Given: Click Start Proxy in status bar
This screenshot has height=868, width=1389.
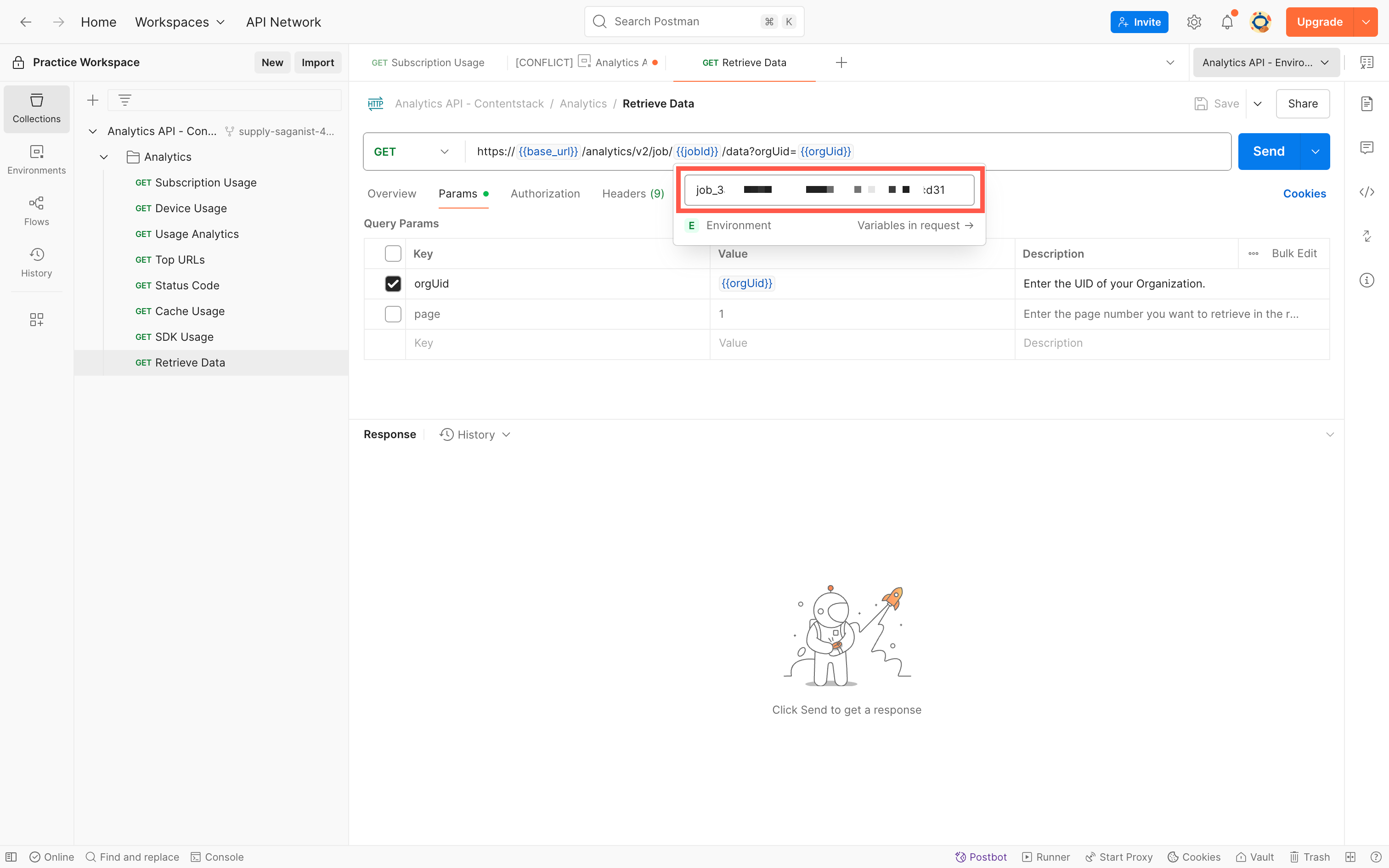Looking at the screenshot, I should [x=1118, y=857].
